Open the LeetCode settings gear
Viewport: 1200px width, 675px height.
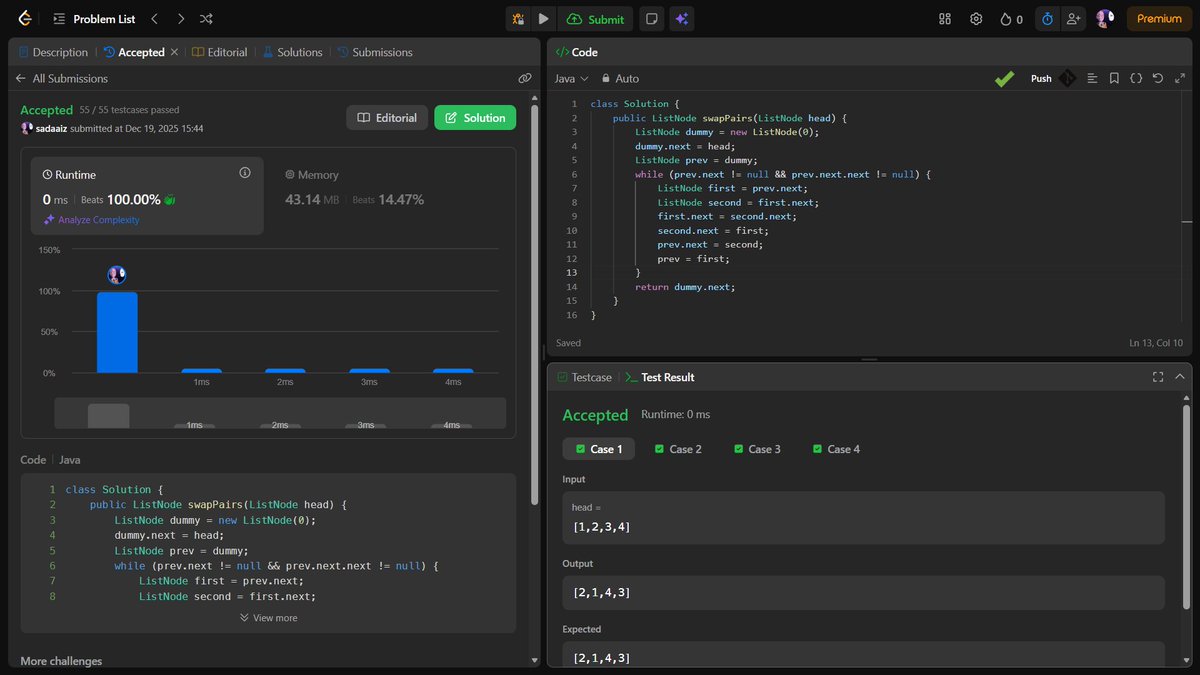[976, 18]
